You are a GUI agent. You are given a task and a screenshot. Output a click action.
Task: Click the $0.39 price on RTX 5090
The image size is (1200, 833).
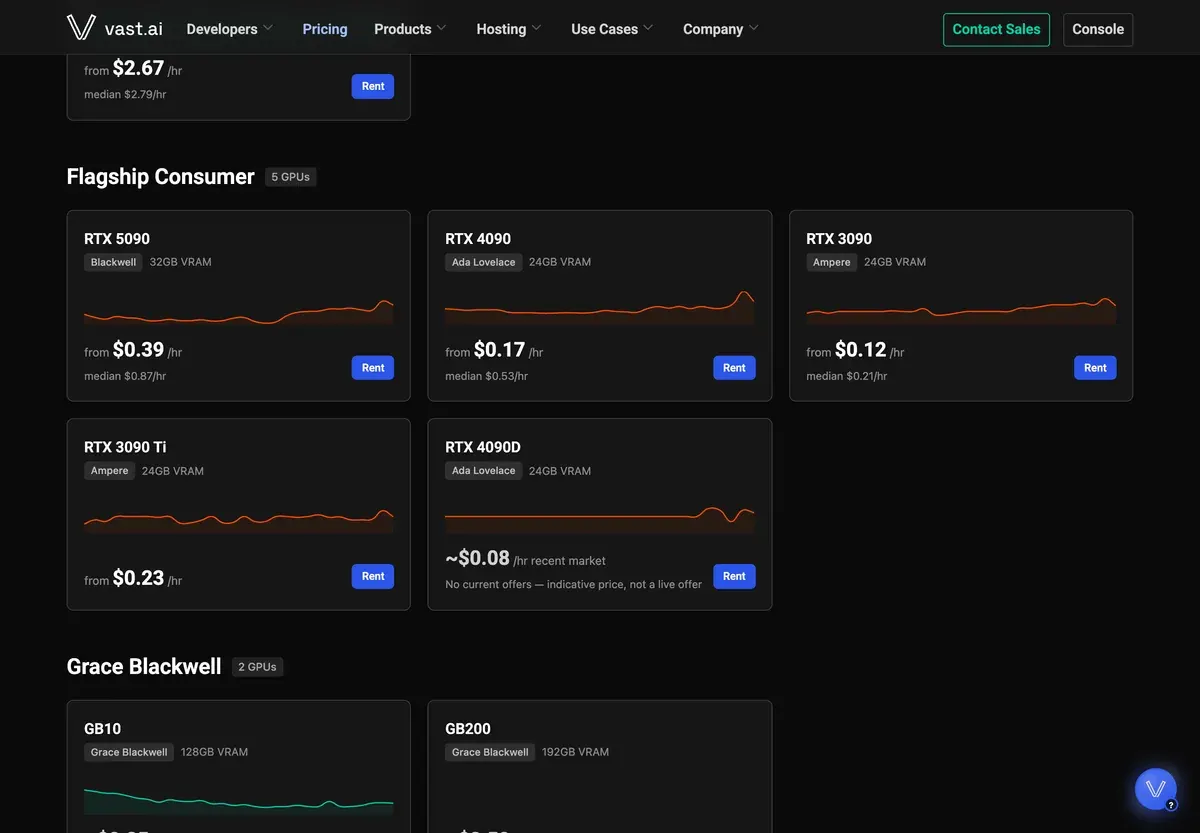pyautogui.click(x=138, y=350)
